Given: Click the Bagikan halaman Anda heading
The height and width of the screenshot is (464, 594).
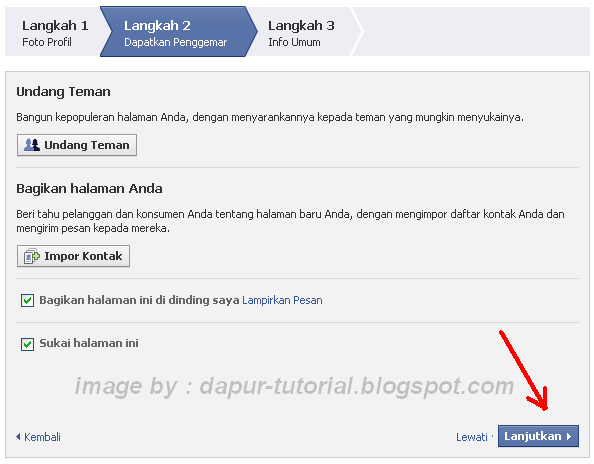Looking at the screenshot, I should coord(89,189).
